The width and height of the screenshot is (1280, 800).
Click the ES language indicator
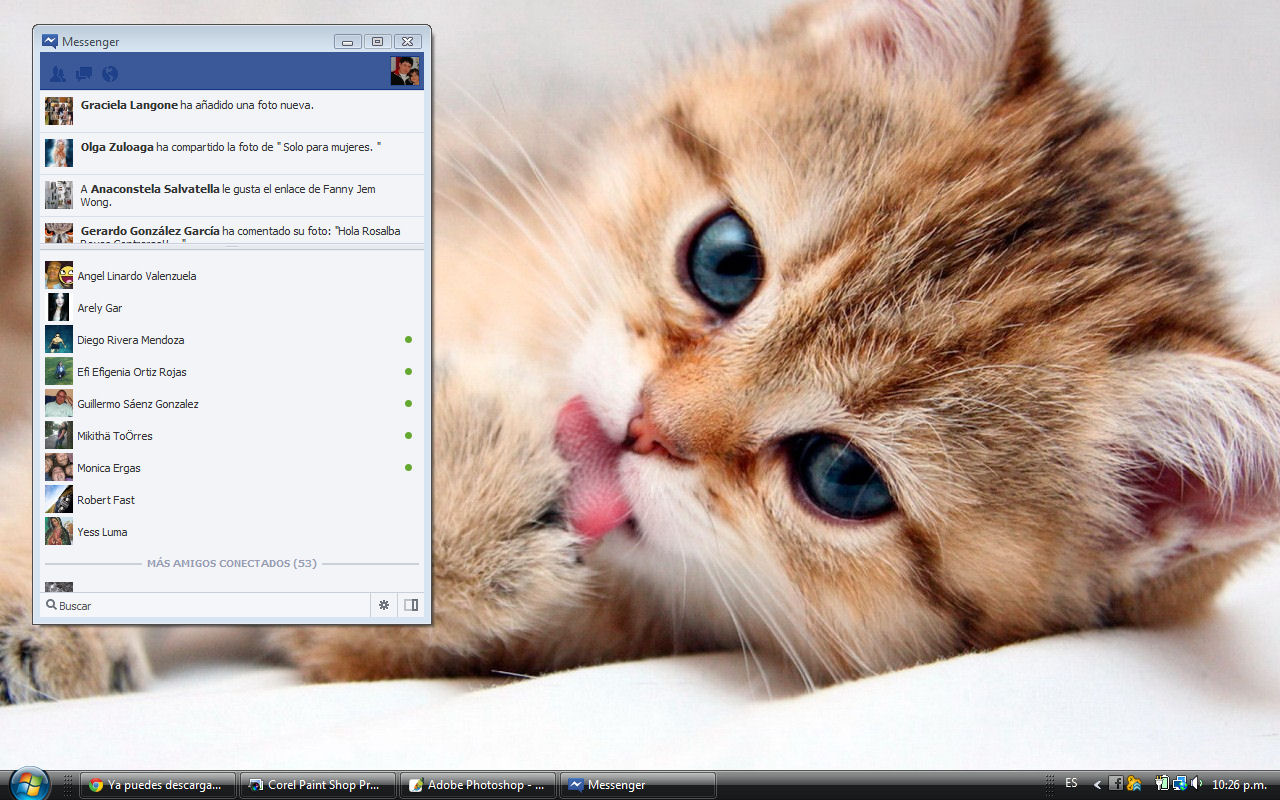point(1071,783)
